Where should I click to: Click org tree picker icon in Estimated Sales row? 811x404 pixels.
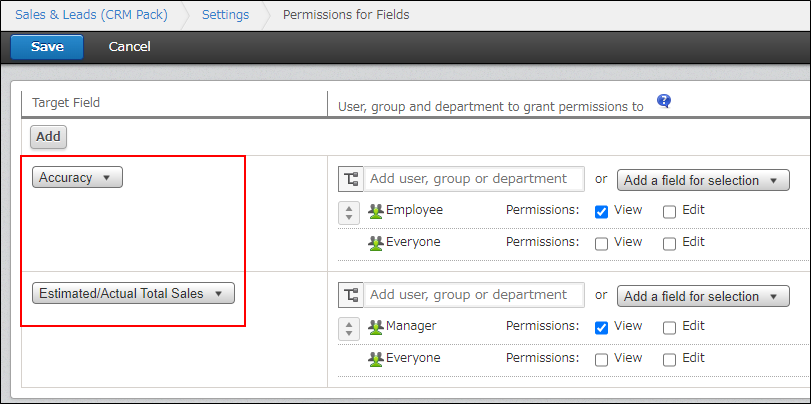[351, 295]
